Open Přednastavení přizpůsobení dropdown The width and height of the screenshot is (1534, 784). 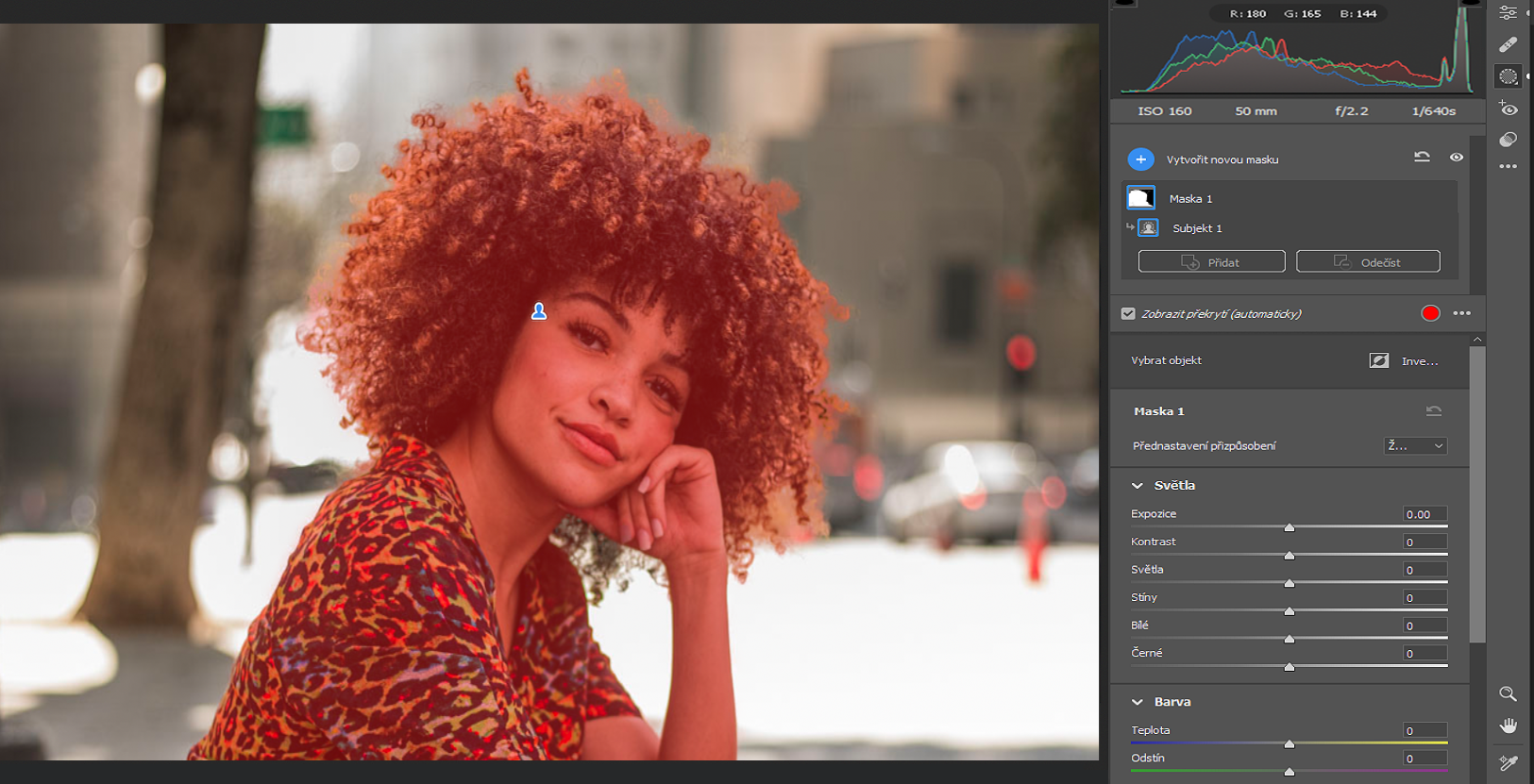tap(1415, 445)
